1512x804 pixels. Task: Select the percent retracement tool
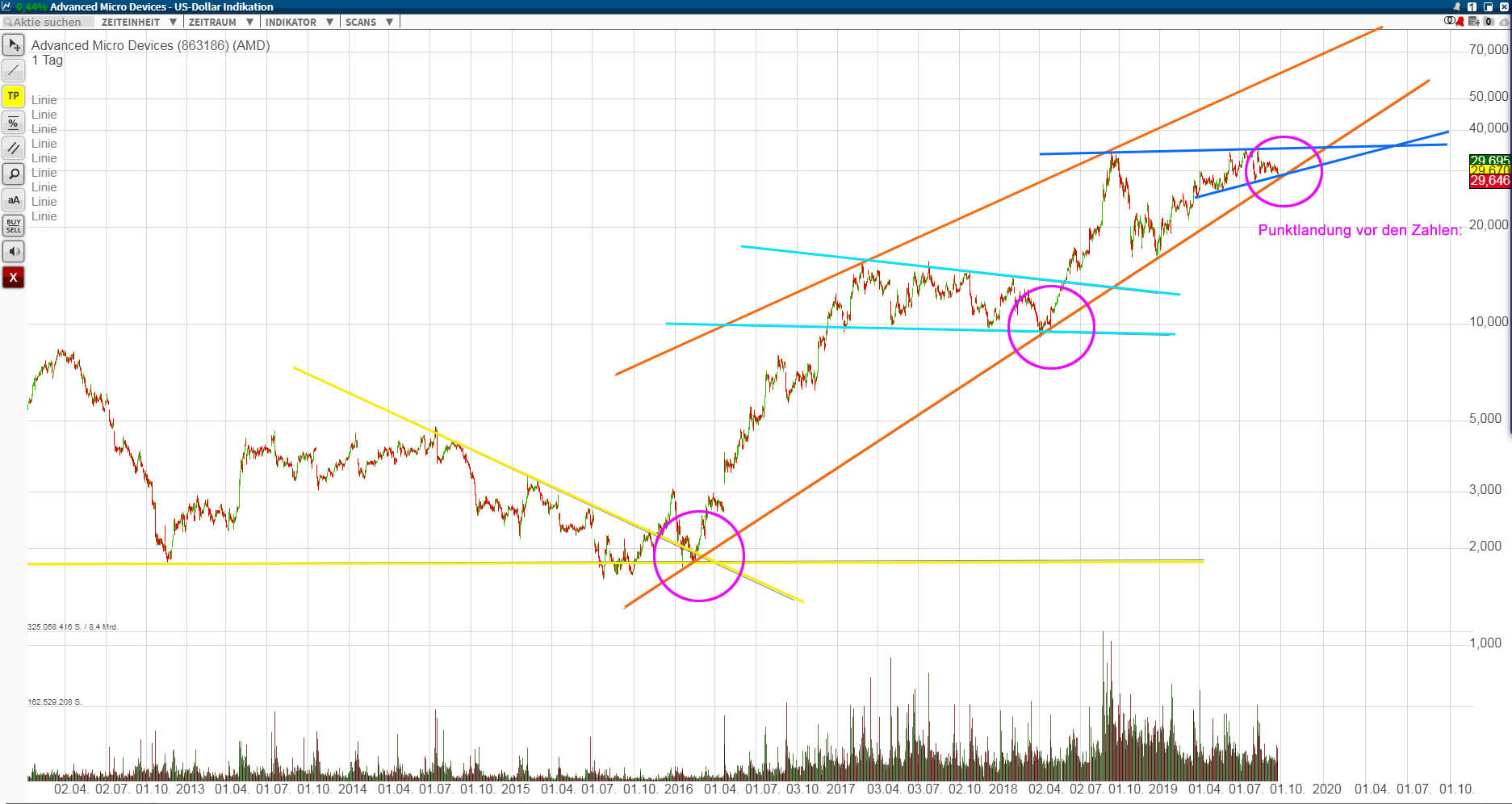point(14,122)
